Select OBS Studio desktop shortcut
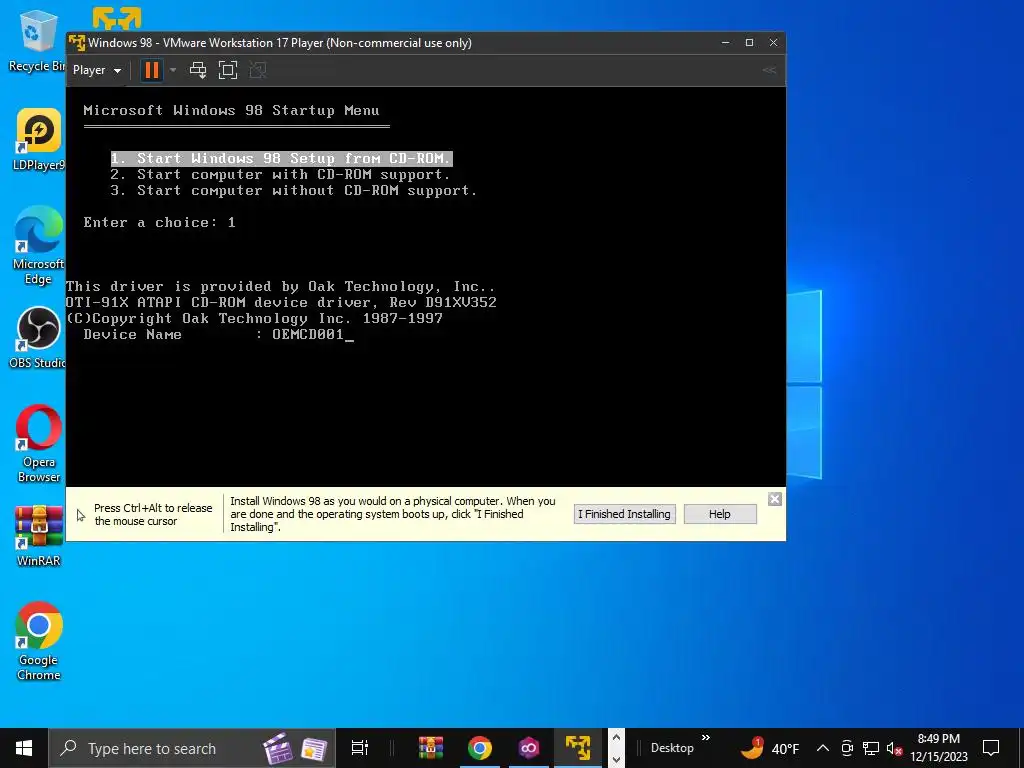Image resolution: width=1024 pixels, height=768 pixels. pos(38,338)
